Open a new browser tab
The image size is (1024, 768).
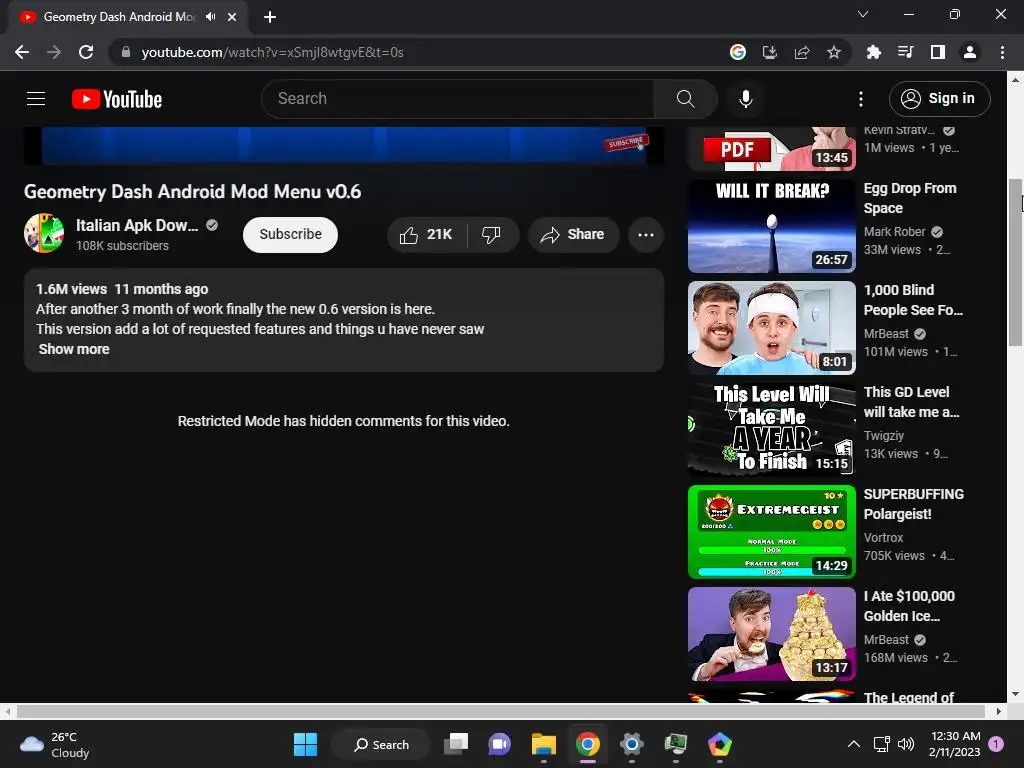[270, 17]
